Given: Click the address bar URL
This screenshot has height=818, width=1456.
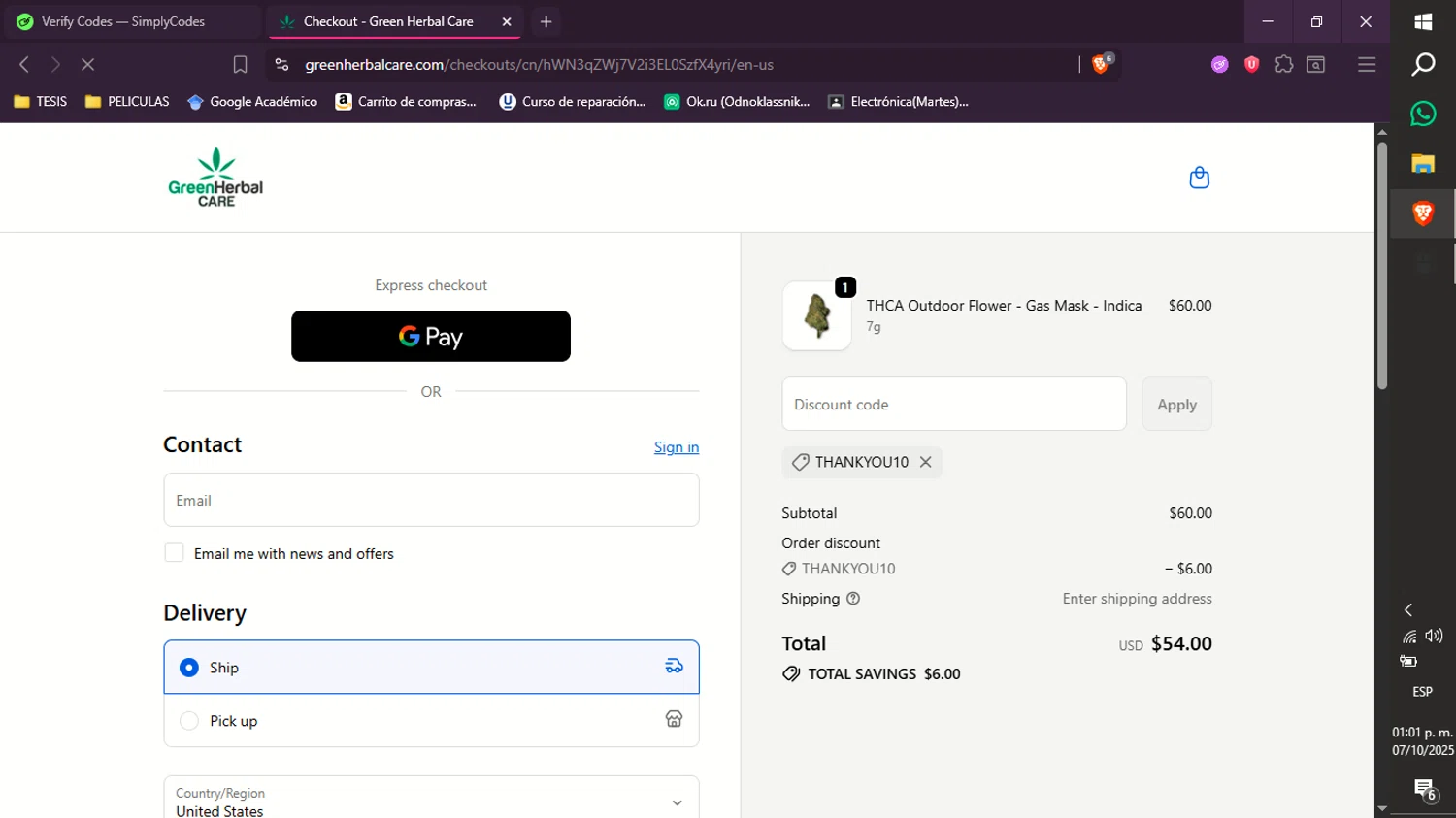Looking at the screenshot, I should pyautogui.click(x=539, y=65).
